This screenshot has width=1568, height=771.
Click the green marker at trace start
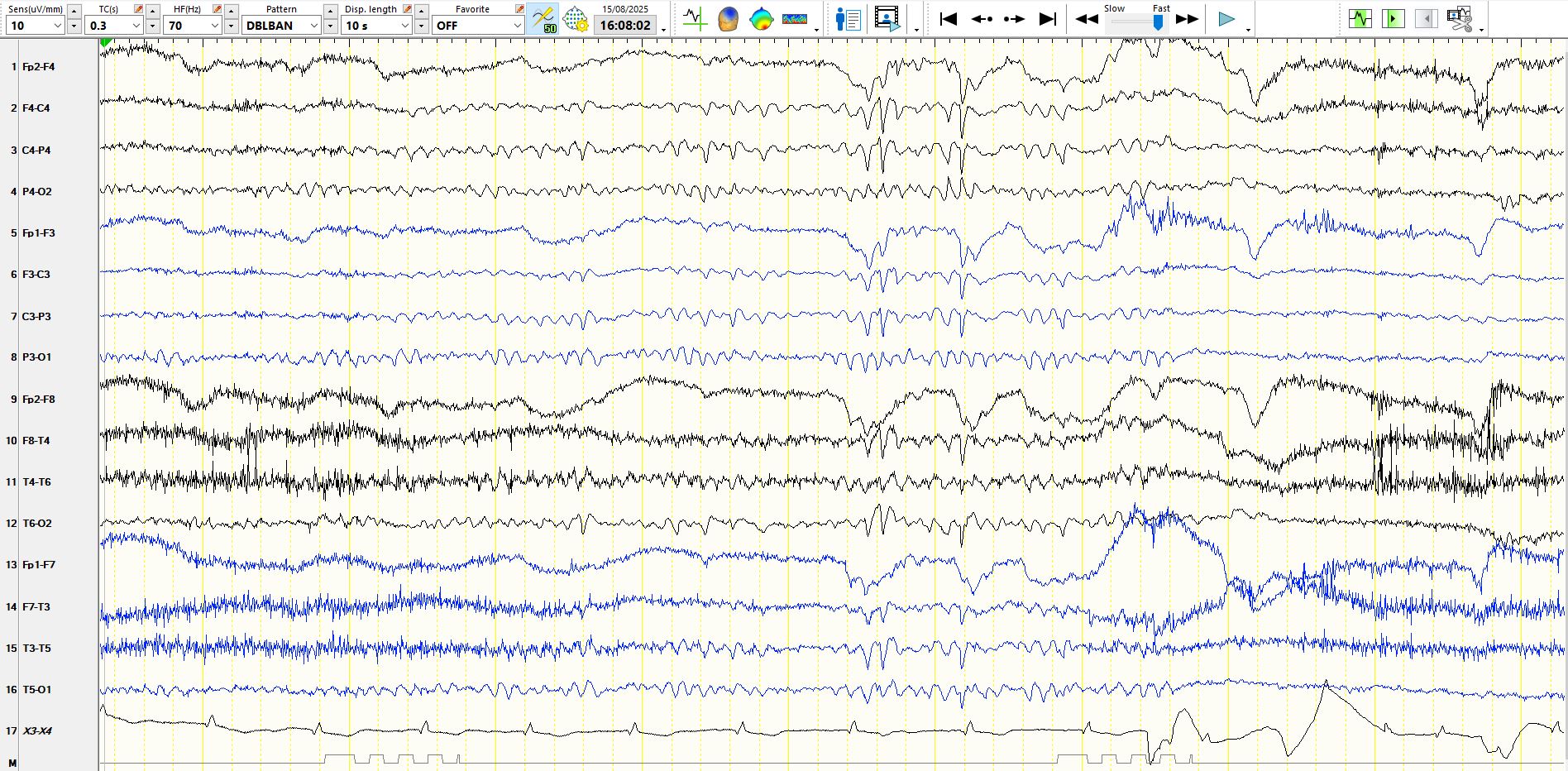click(106, 42)
